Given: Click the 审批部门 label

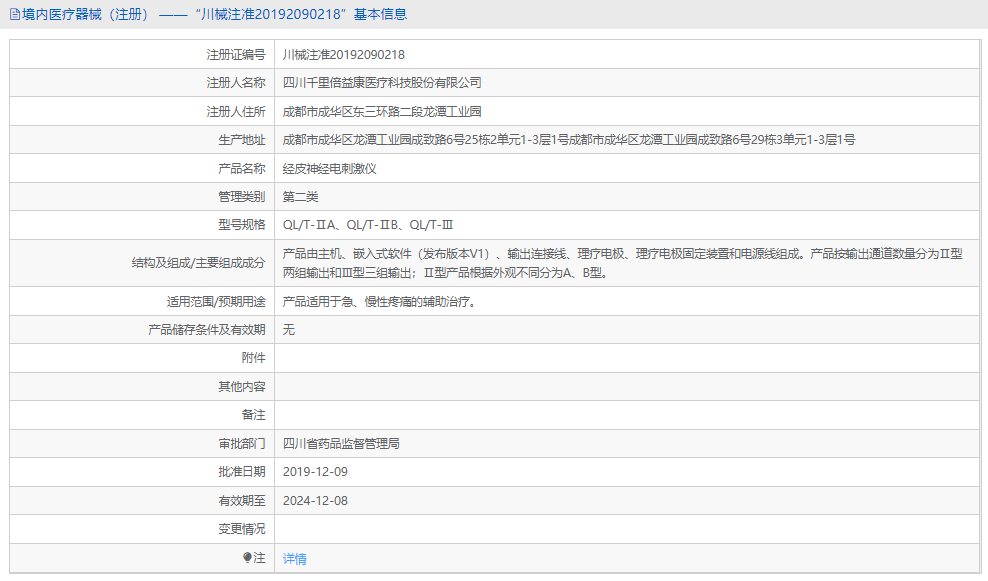Looking at the screenshot, I should coord(242,444).
